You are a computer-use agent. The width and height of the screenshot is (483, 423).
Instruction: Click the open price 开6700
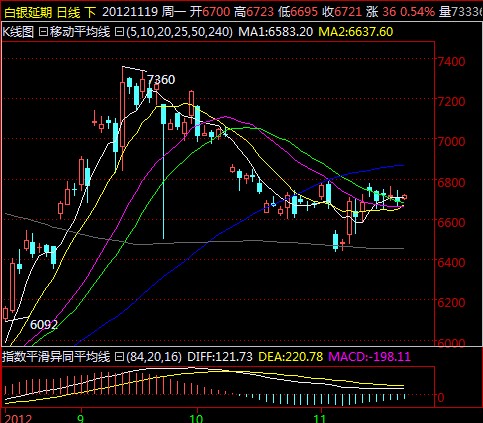(210, 12)
